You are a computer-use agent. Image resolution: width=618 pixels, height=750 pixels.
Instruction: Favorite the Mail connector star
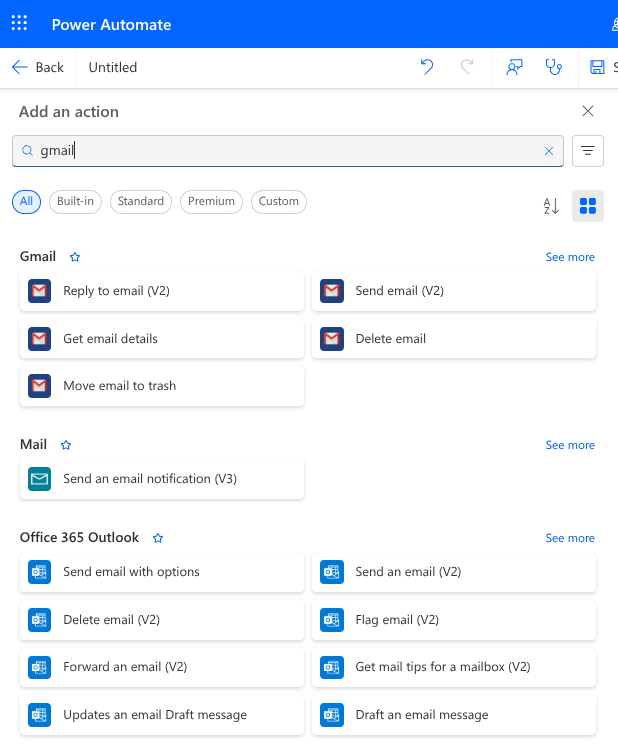tap(66, 445)
